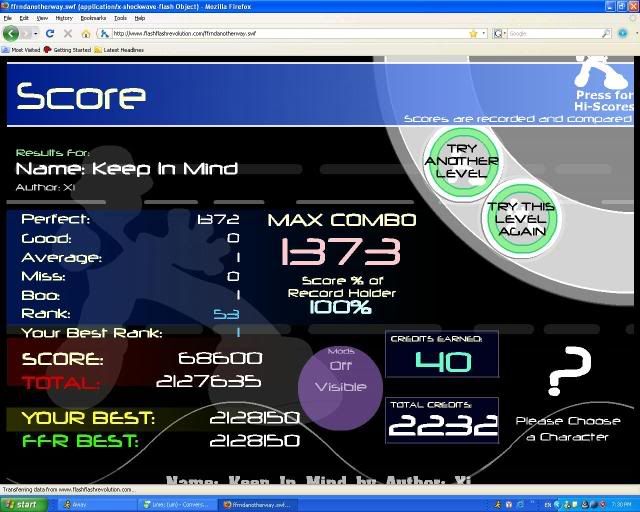Image resolution: width=640 pixels, height=512 pixels.
Task: Click the browser Back arrow button
Action: click(x=11, y=33)
